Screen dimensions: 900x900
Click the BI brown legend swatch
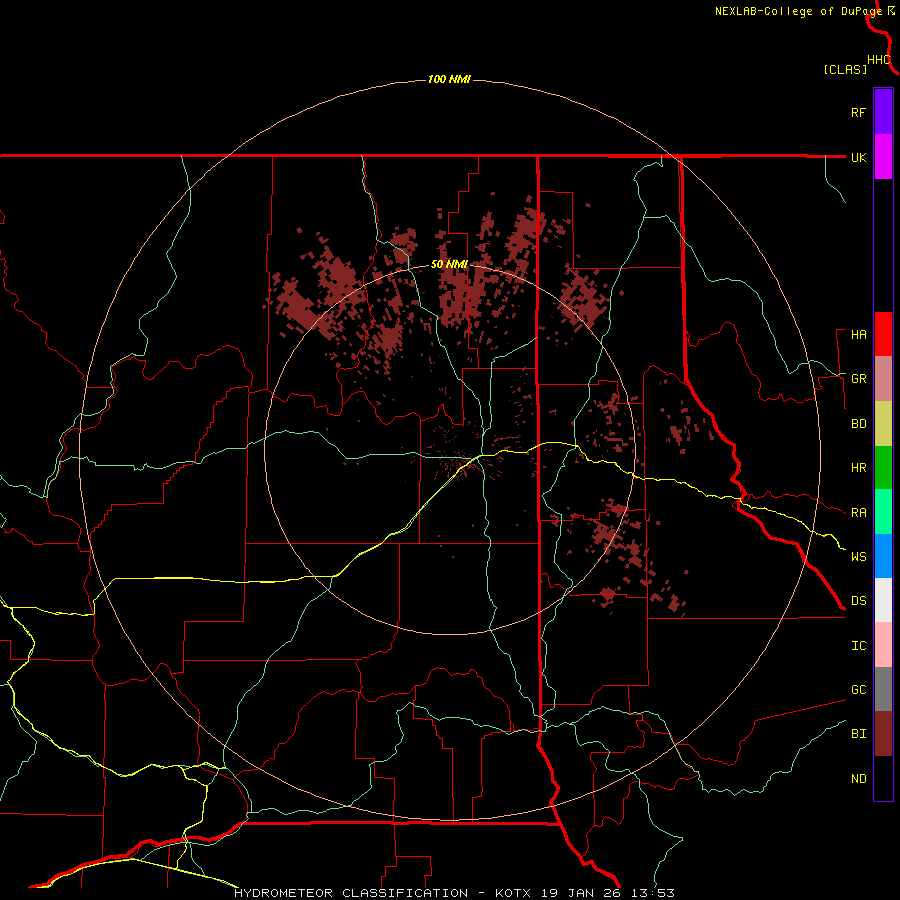pyautogui.click(x=883, y=734)
